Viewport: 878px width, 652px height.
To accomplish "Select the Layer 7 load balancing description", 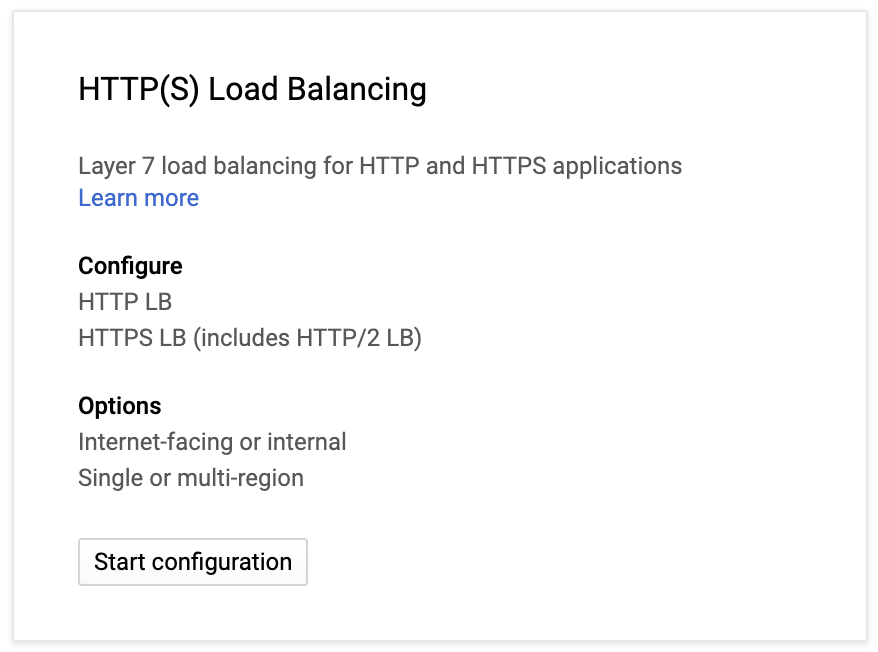I will pyautogui.click(x=380, y=166).
